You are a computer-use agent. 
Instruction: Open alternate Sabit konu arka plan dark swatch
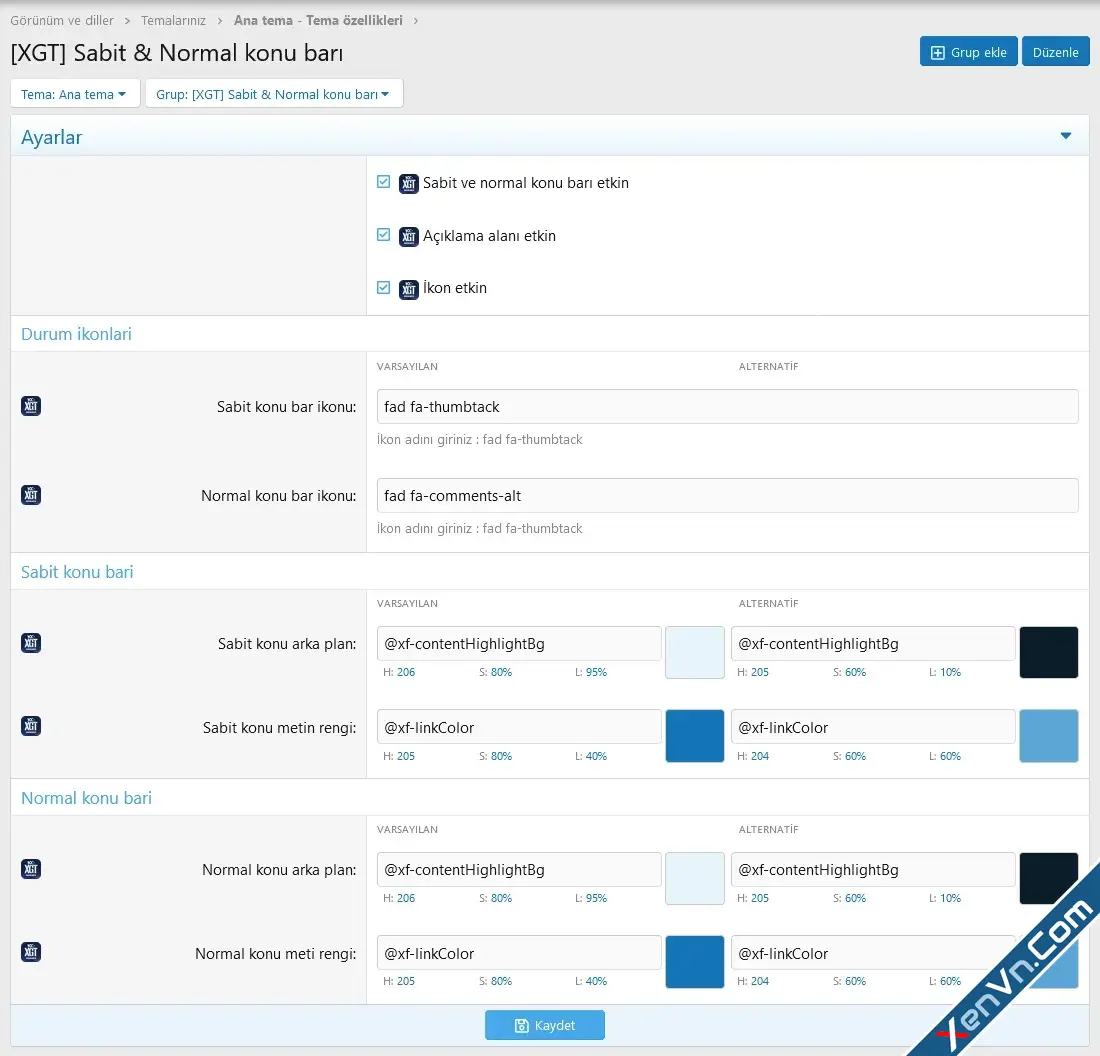tap(1048, 653)
